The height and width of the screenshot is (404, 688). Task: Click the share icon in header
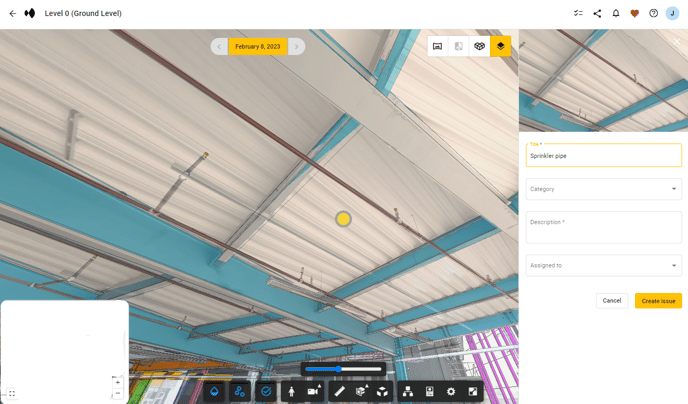point(597,13)
